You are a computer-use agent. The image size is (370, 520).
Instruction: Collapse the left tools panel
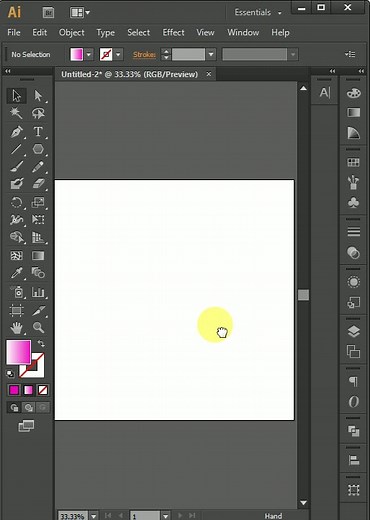[x=8, y=71]
